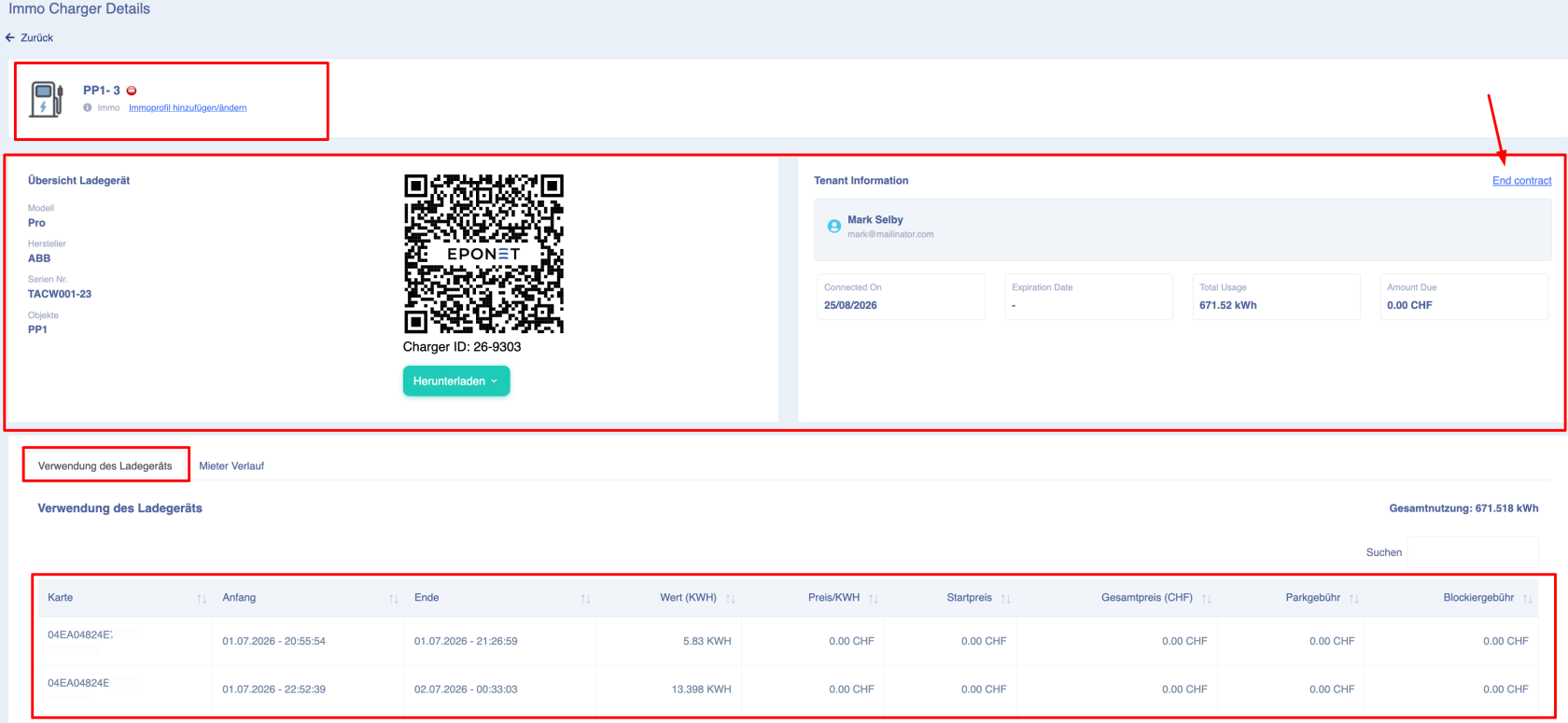This screenshot has width=1568, height=723.
Task: Sort table by Anfang column arrows
Action: (394, 598)
